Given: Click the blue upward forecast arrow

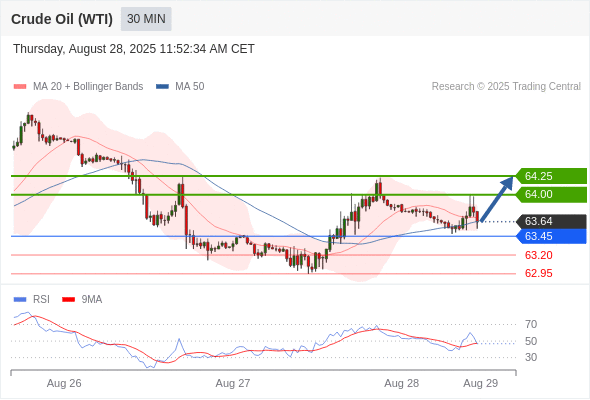Looking at the screenshot, I should click(497, 199).
